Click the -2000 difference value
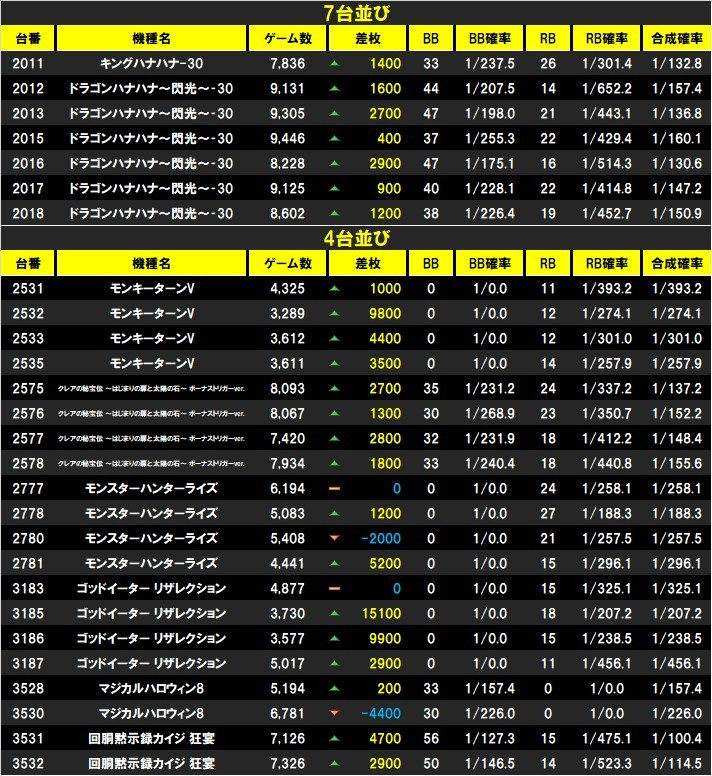 [381, 538]
